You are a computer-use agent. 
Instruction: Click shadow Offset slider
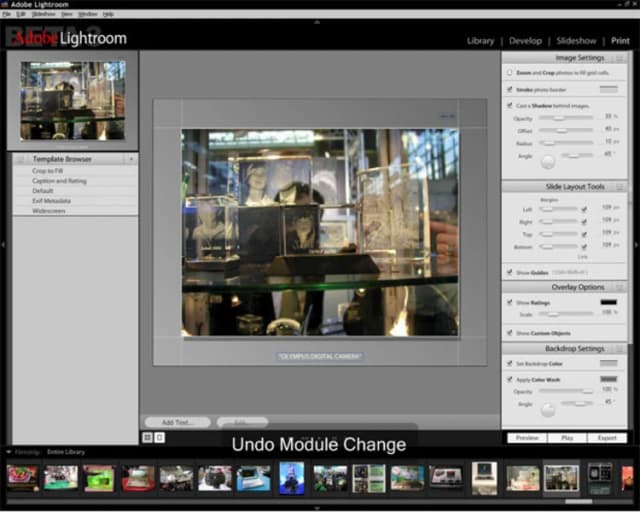(566, 130)
